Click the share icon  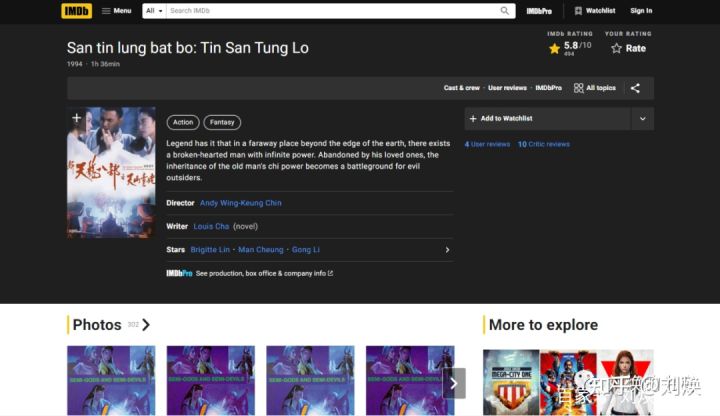636,88
